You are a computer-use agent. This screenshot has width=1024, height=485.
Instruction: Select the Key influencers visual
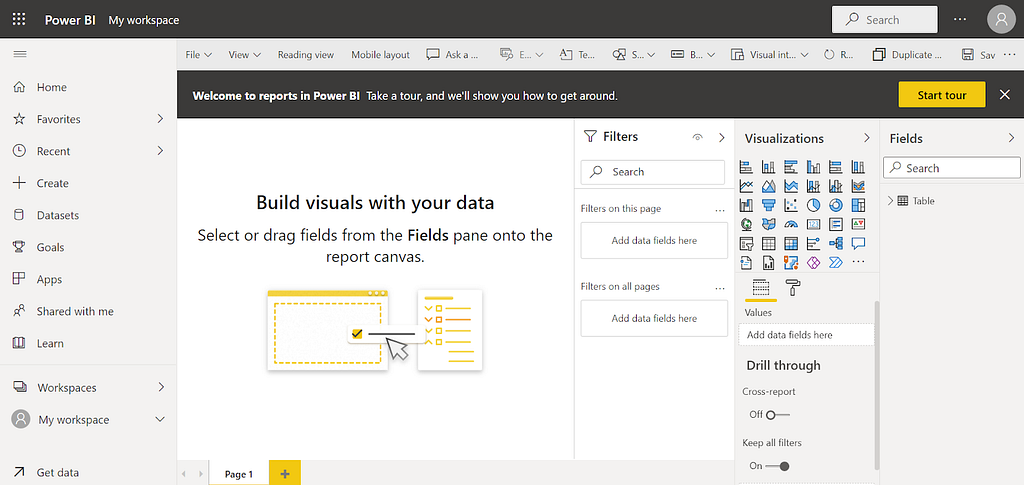point(813,243)
